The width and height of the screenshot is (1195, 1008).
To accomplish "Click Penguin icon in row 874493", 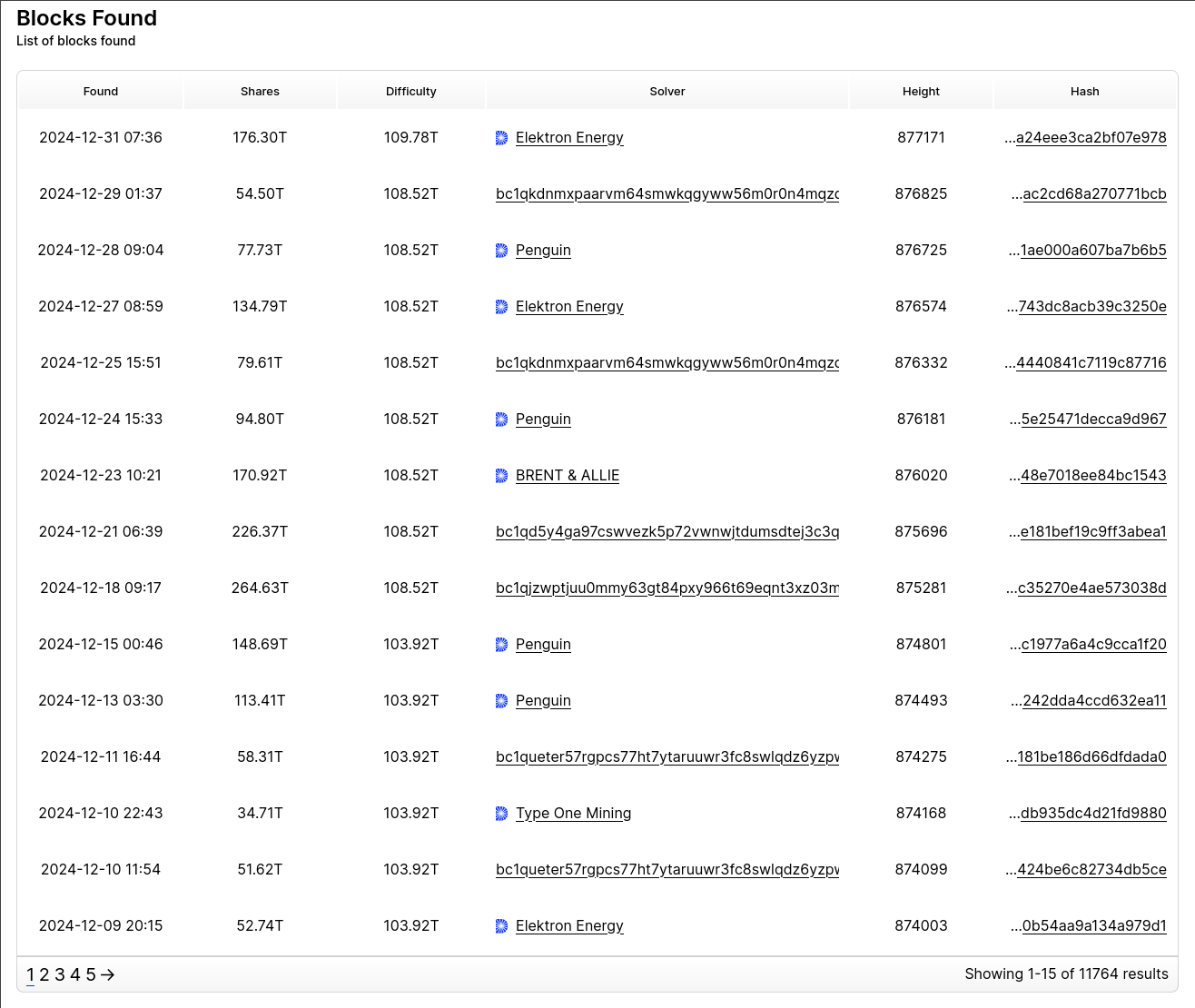I will pos(501,701).
